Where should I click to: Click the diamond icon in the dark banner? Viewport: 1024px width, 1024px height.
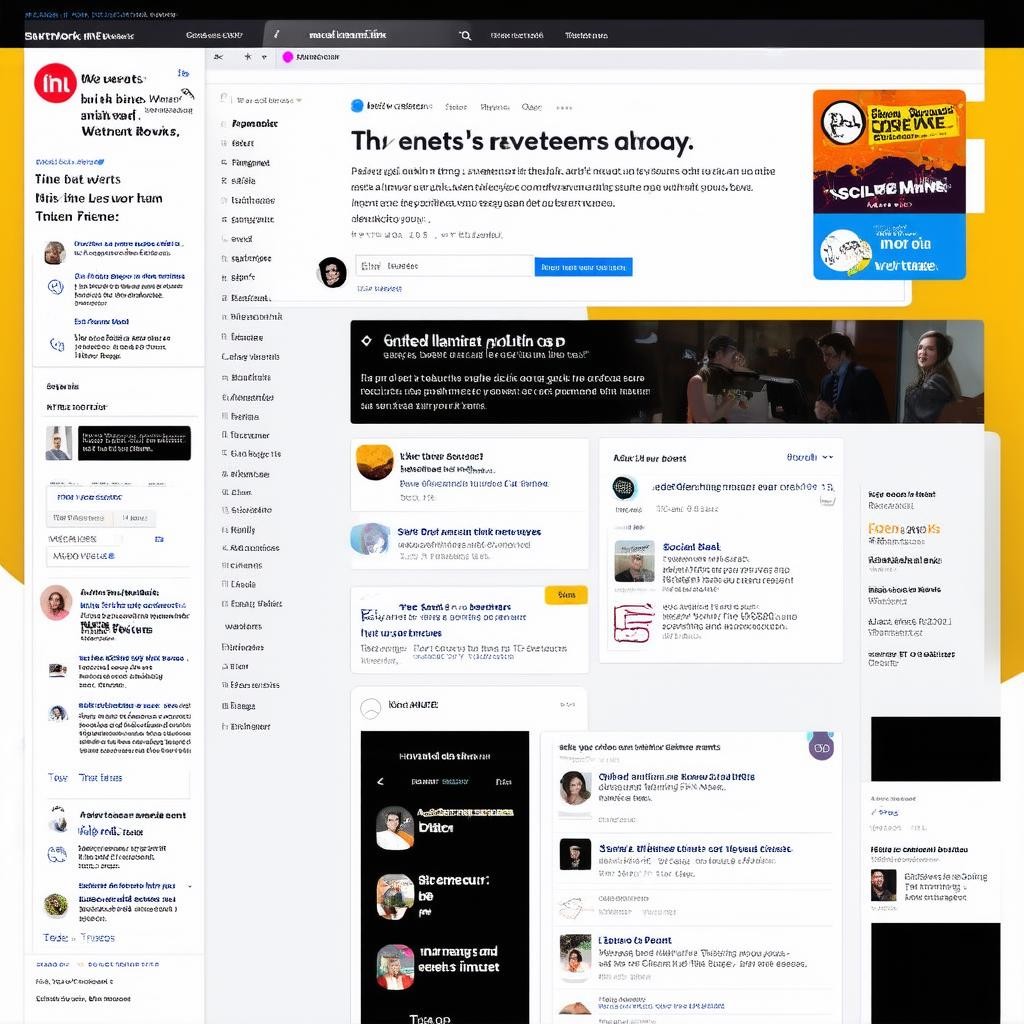coord(366,341)
